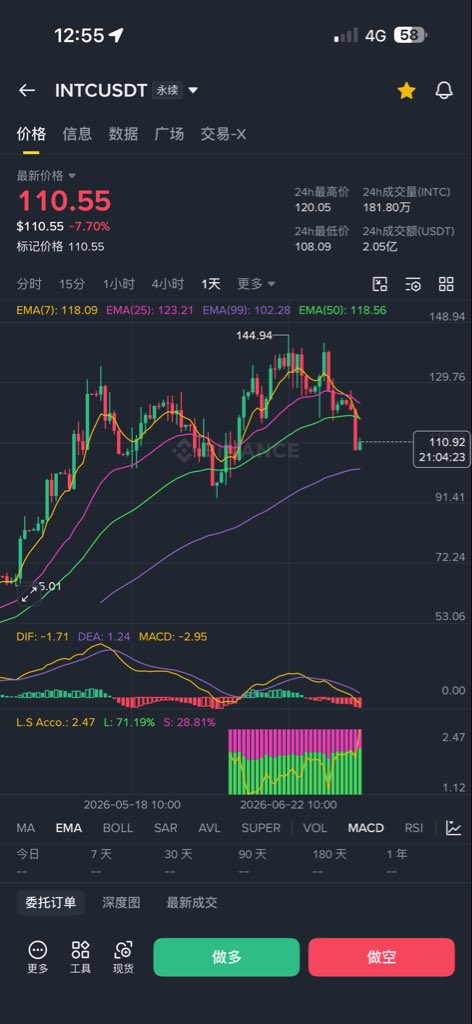Tap the 110.92 current price label
This screenshot has width=472, height=1024.
(x=442, y=449)
